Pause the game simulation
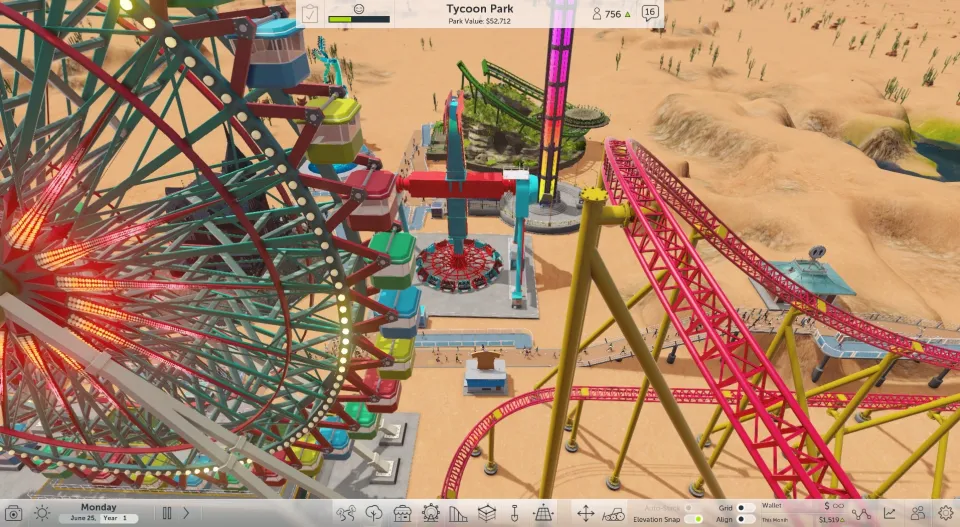960x527 pixels. coord(167,513)
